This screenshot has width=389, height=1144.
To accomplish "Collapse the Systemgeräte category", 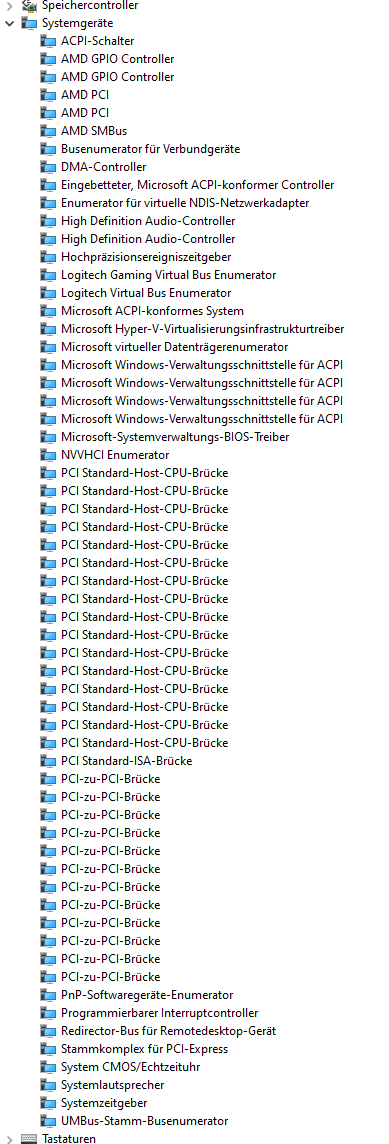I will point(9,23).
